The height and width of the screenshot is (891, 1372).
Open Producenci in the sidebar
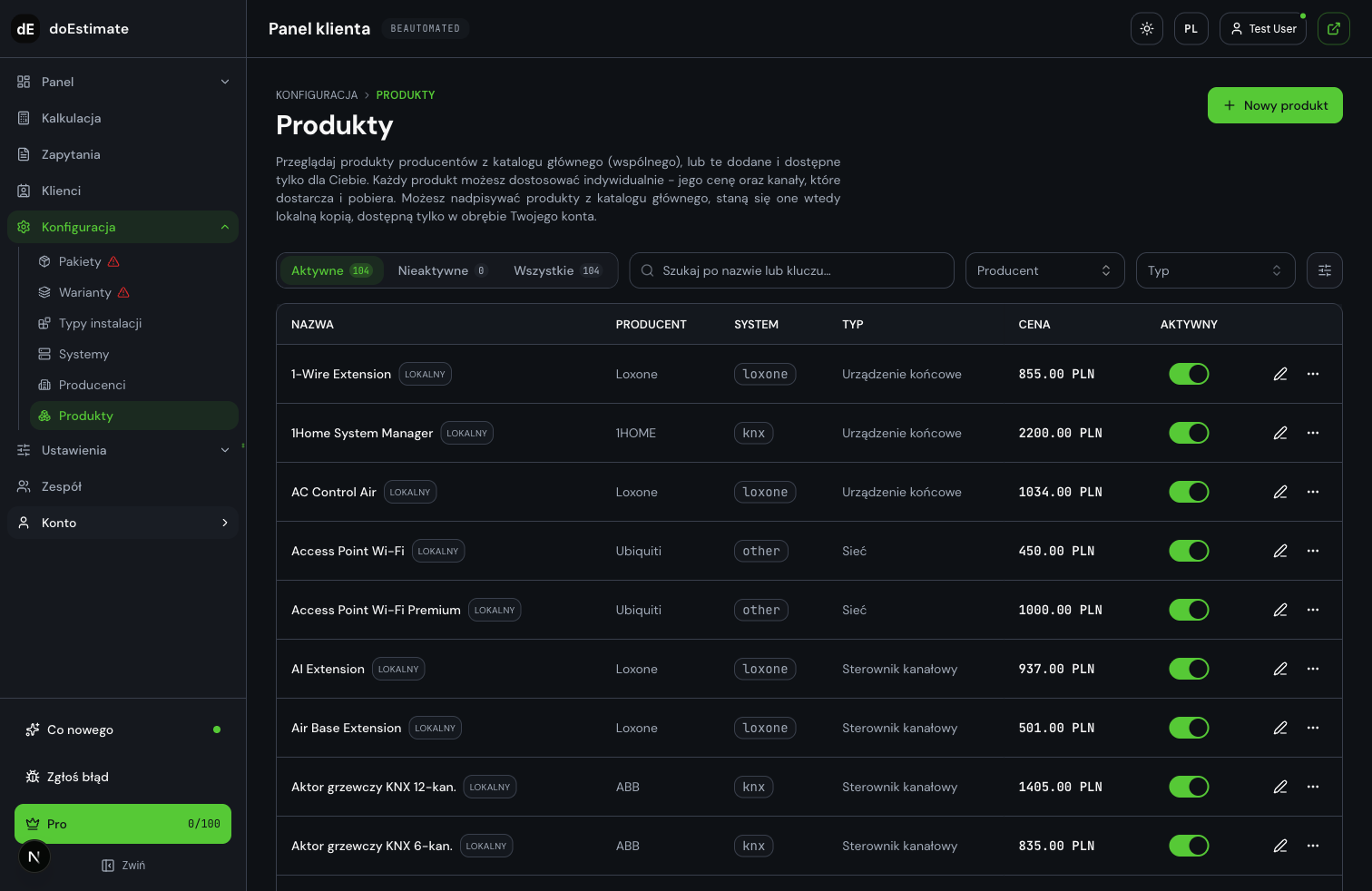[x=134, y=385]
